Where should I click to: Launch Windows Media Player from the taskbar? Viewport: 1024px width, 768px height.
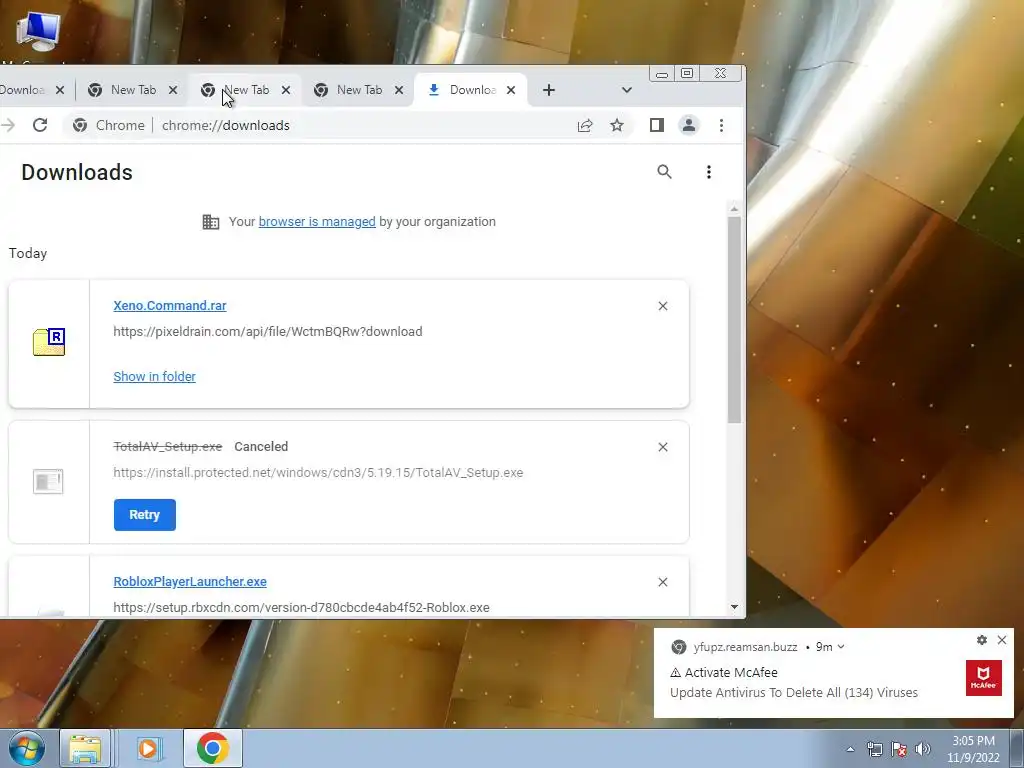150,748
